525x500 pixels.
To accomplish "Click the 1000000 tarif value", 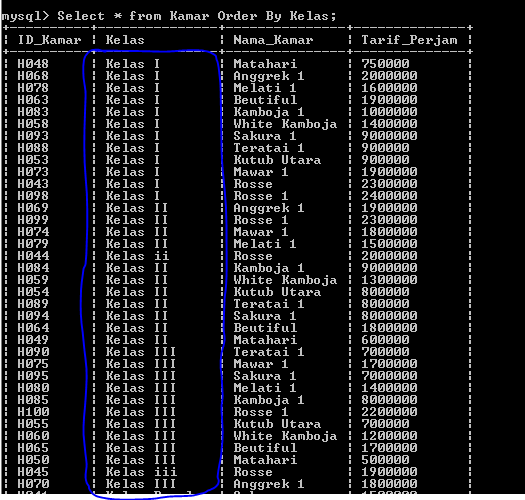I will (x=389, y=112).
